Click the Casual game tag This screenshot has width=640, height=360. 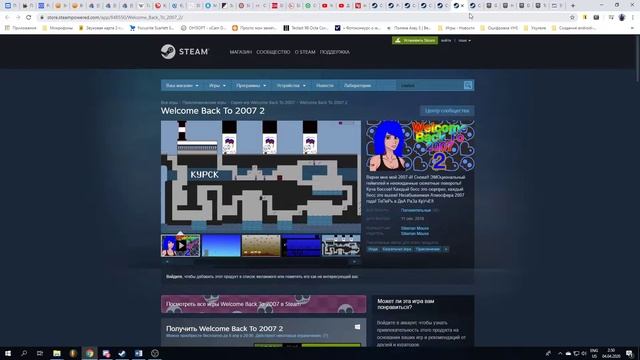396,249
